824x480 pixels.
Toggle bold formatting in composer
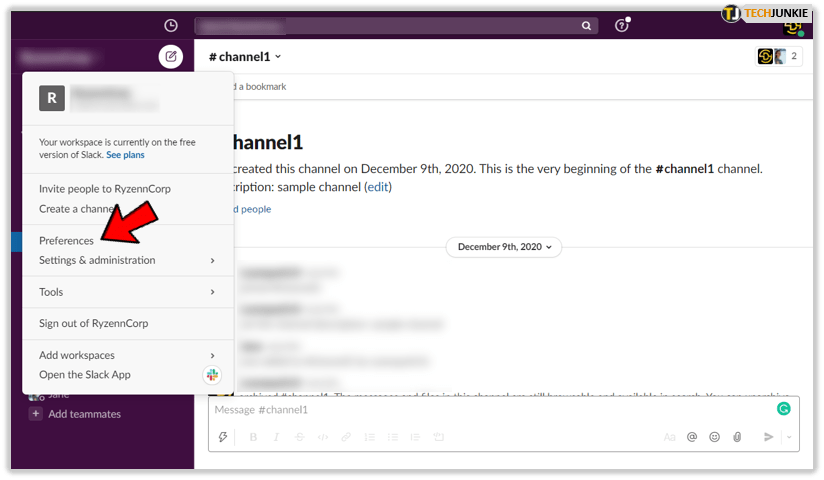(253, 437)
